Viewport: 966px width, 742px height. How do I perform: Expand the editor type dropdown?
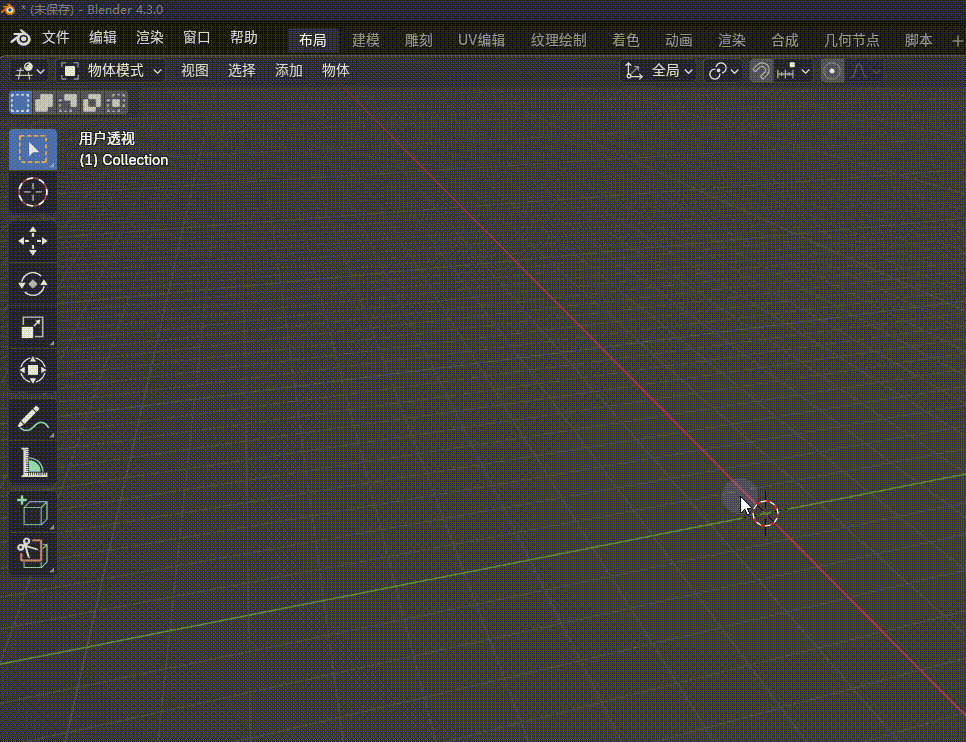(x=29, y=71)
